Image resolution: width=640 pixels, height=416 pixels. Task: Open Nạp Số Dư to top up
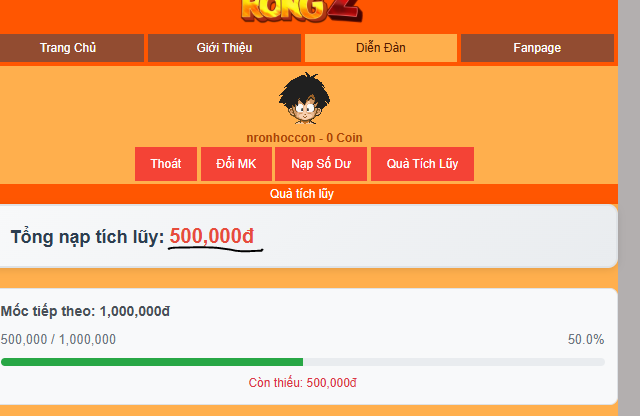pos(321,164)
